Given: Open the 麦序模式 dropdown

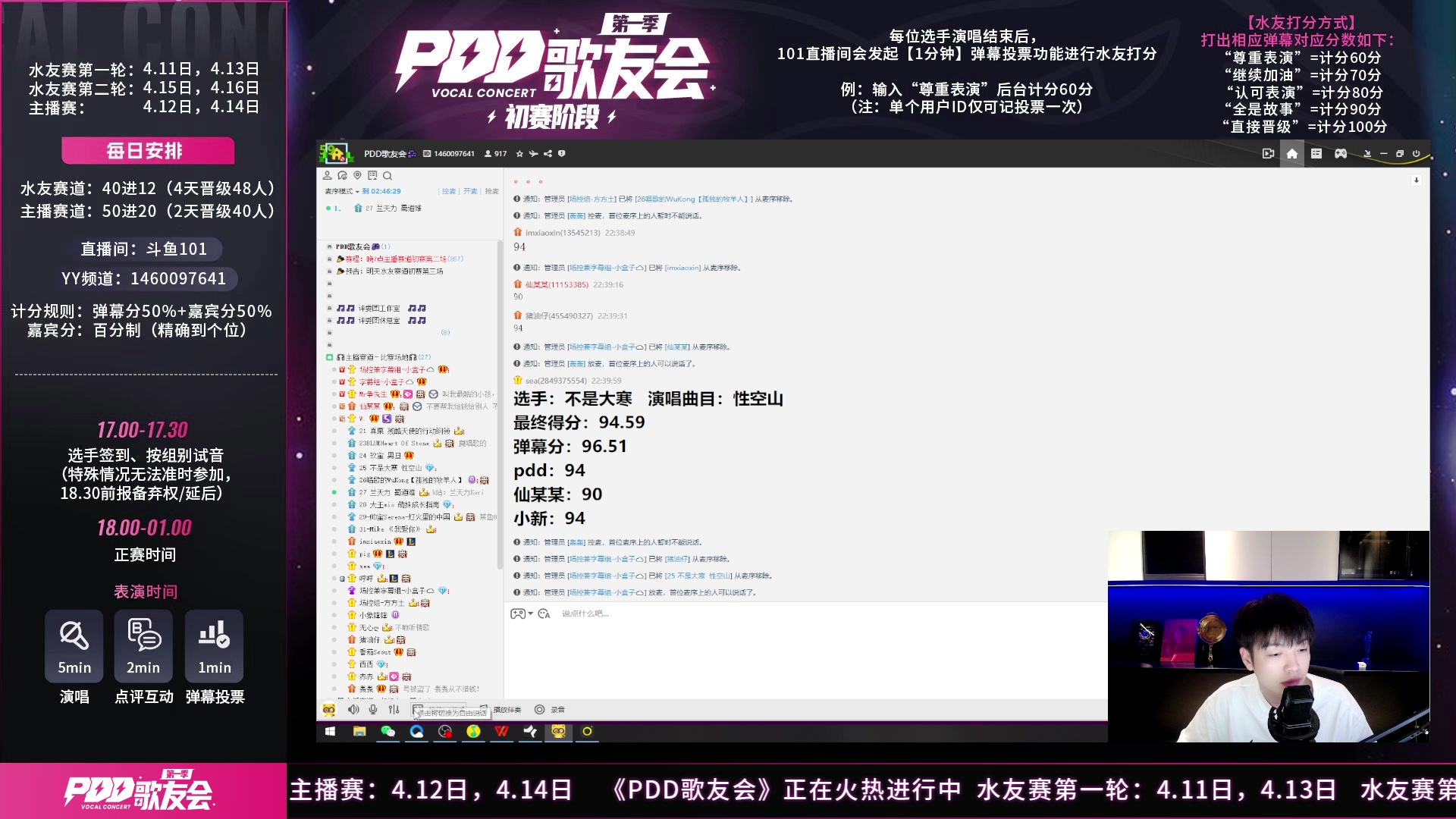Looking at the screenshot, I should 342,191.
